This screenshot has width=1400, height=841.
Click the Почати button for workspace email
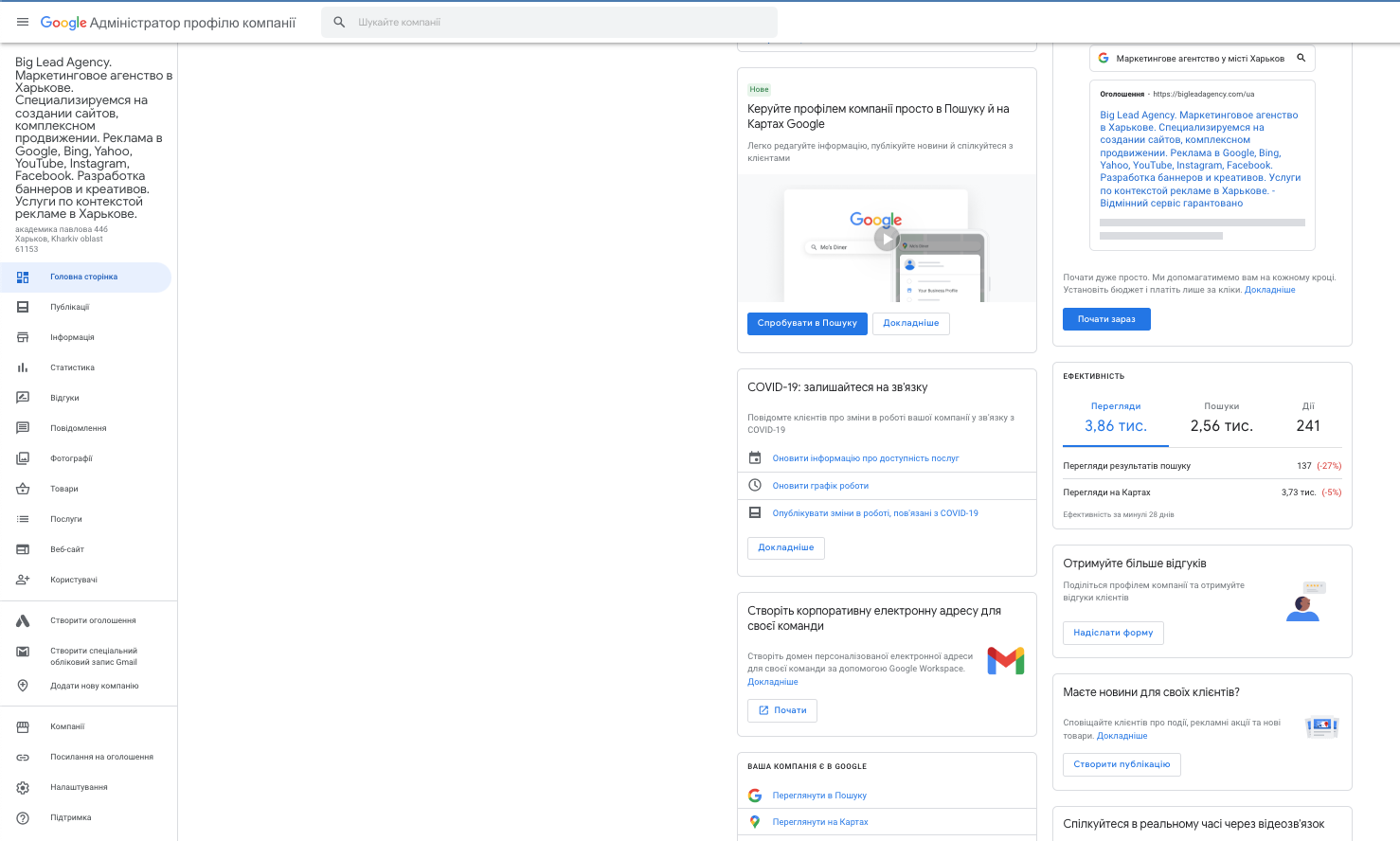point(782,710)
